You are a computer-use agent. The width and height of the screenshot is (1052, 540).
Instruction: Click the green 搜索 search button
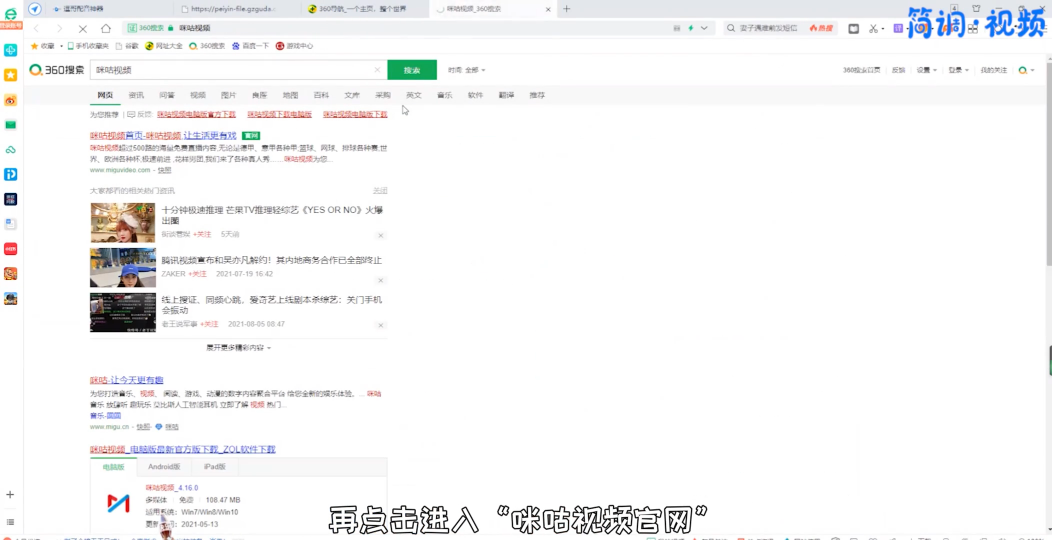[412, 70]
